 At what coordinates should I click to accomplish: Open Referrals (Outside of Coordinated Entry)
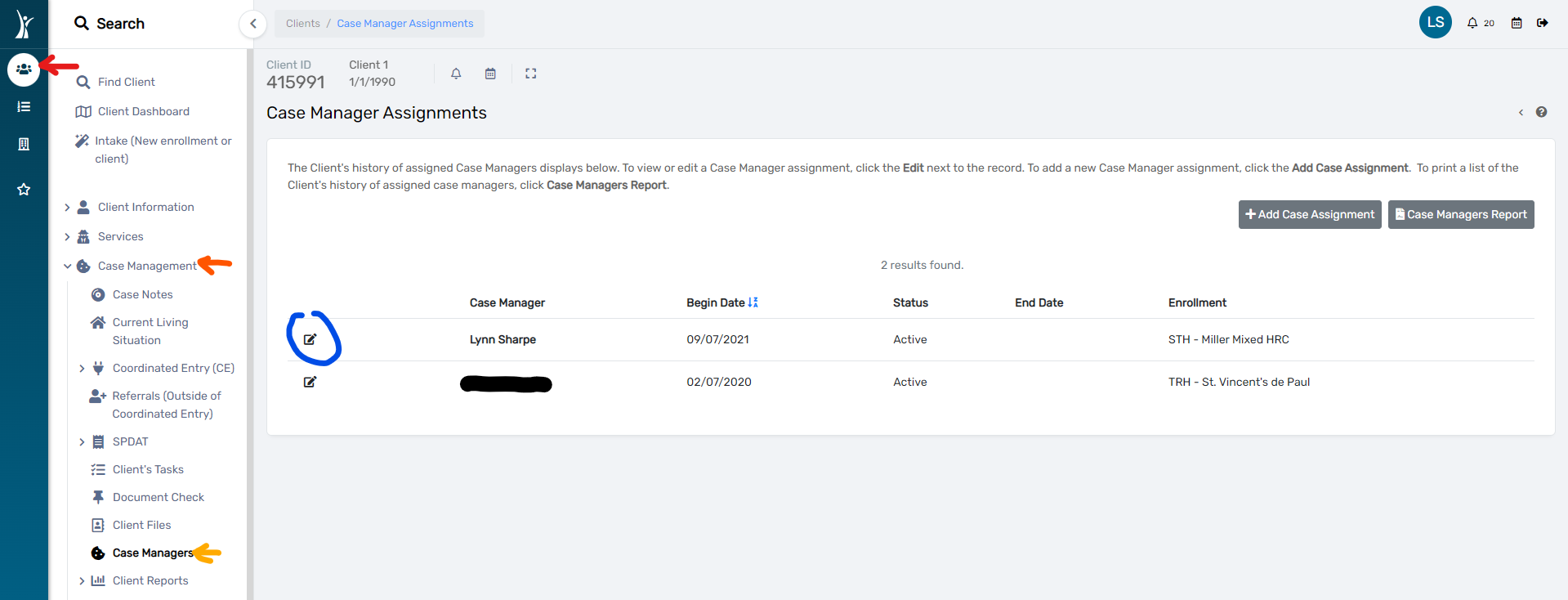point(167,405)
